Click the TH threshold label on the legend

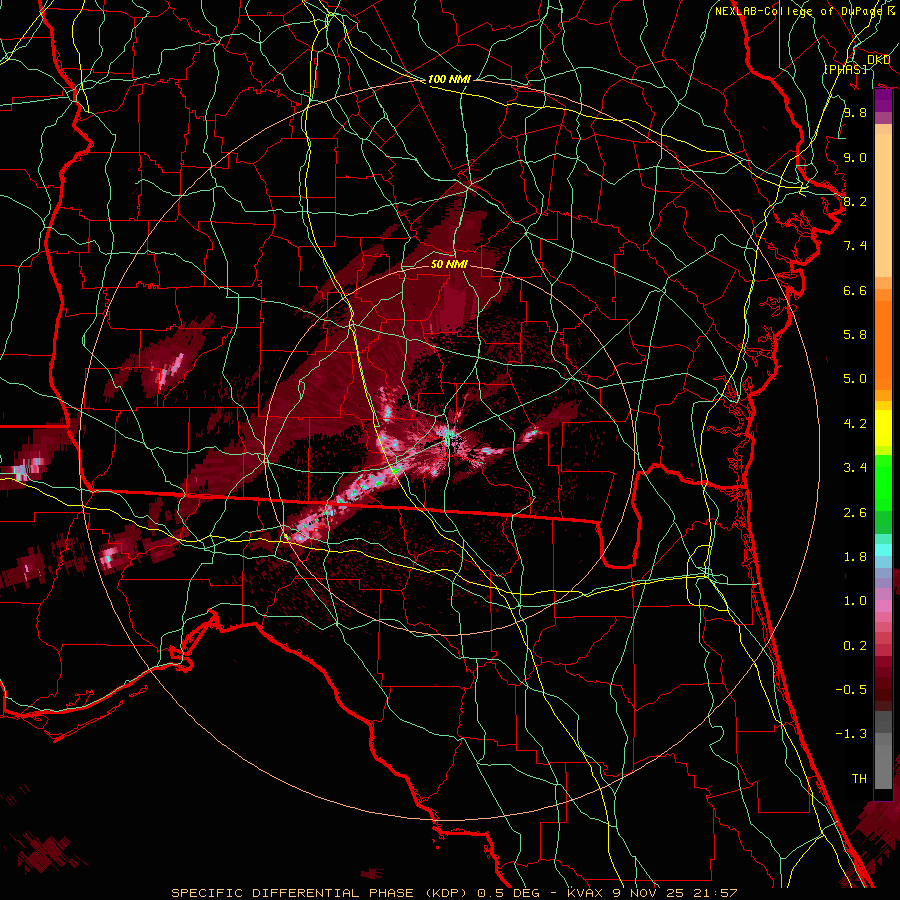[859, 779]
